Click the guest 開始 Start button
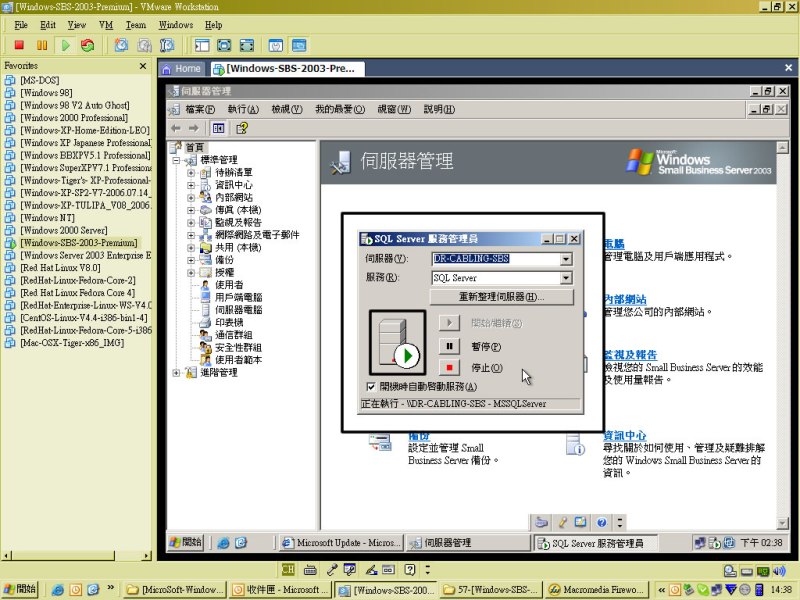The height and width of the screenshot is (600, 800). [x=186, y=542]
